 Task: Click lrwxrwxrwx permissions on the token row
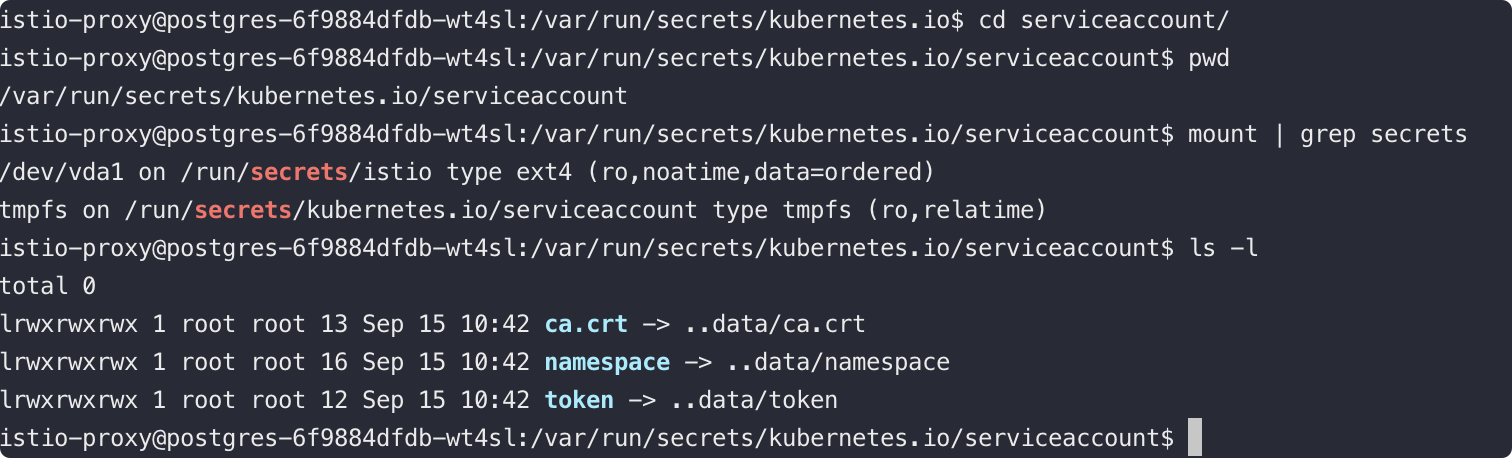69,400
